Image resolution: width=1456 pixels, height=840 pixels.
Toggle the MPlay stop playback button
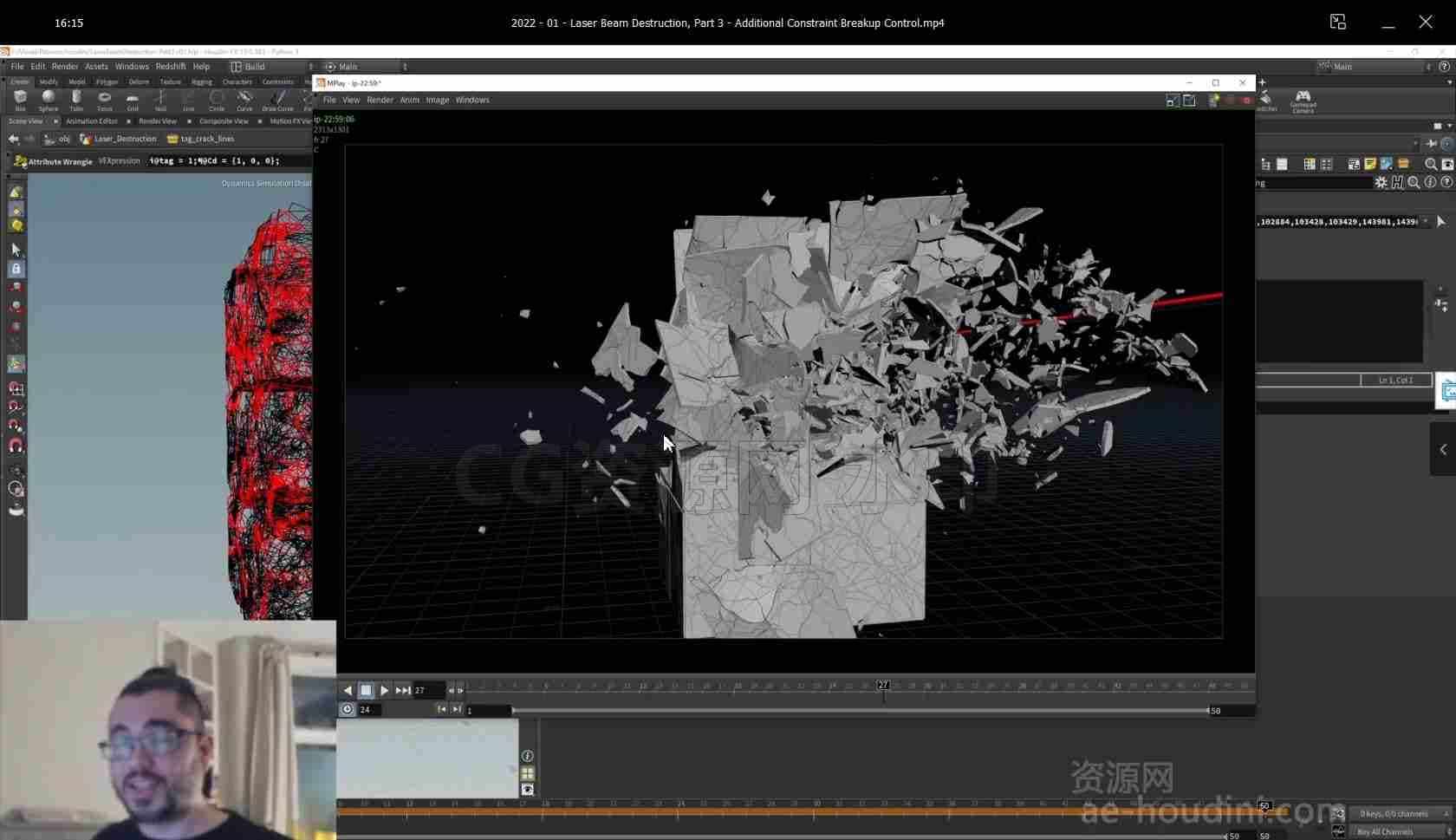tap(366, 690)
